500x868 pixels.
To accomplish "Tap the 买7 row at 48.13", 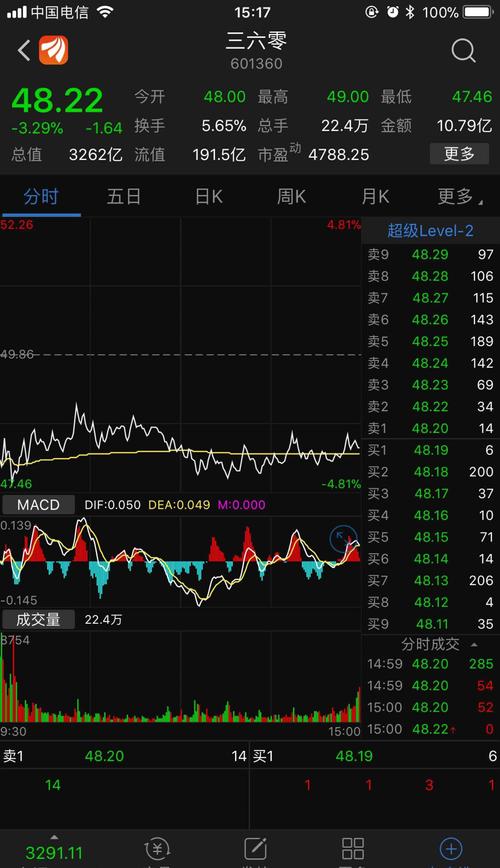I will pyautogui.click(x=430, y=581).
